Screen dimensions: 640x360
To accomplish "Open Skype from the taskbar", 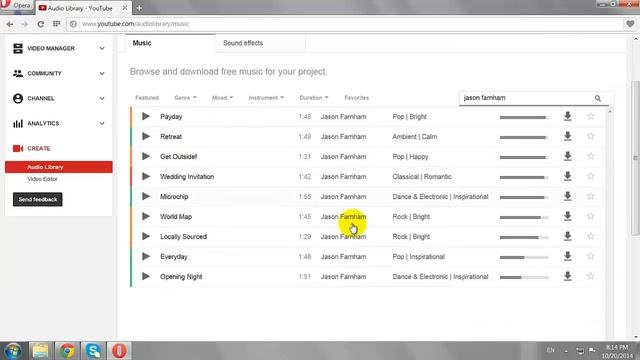I will 93,351.
